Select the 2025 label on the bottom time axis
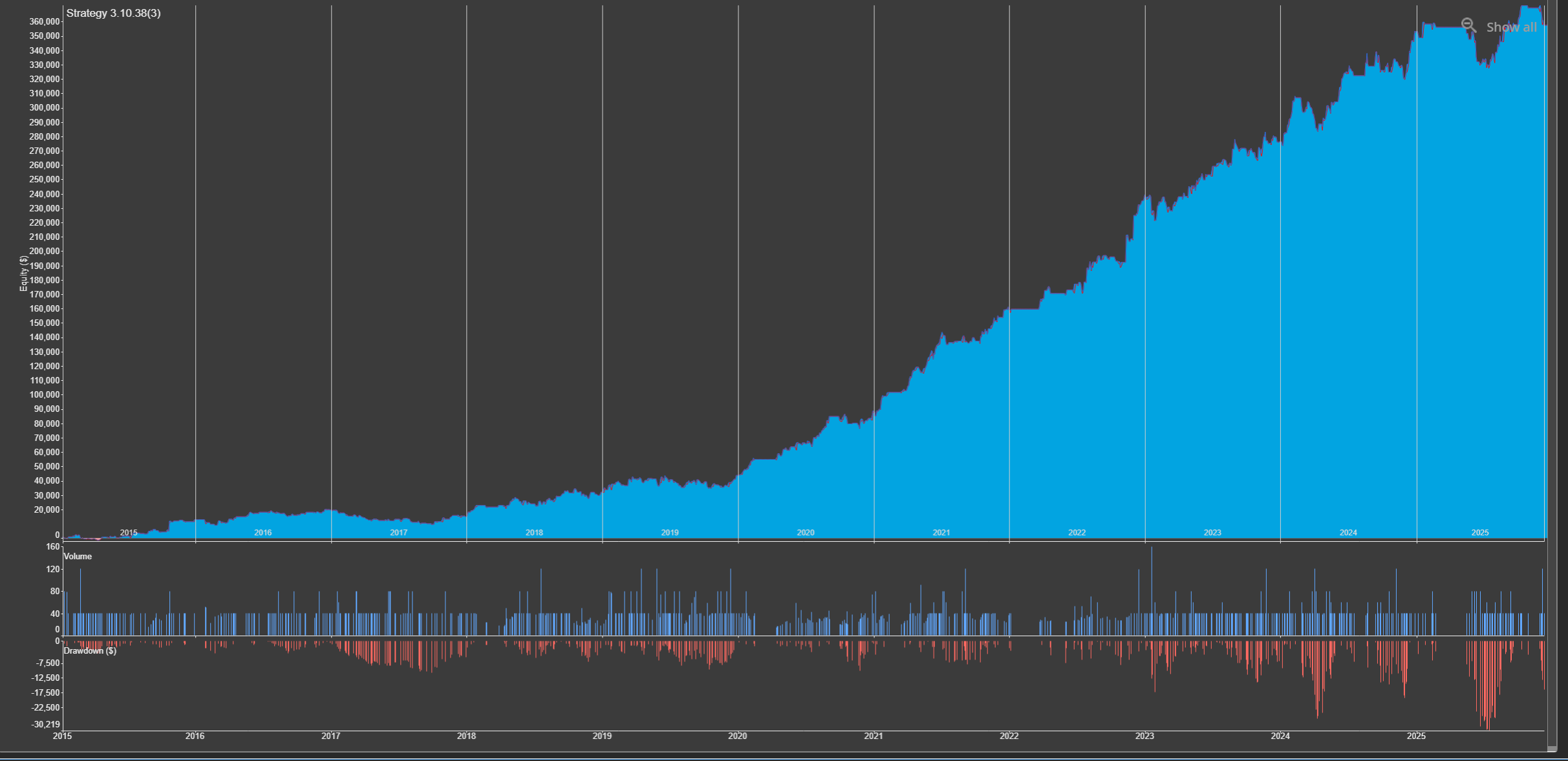This screenshot has height=761, width=1568. click(x=1416, y=736)
